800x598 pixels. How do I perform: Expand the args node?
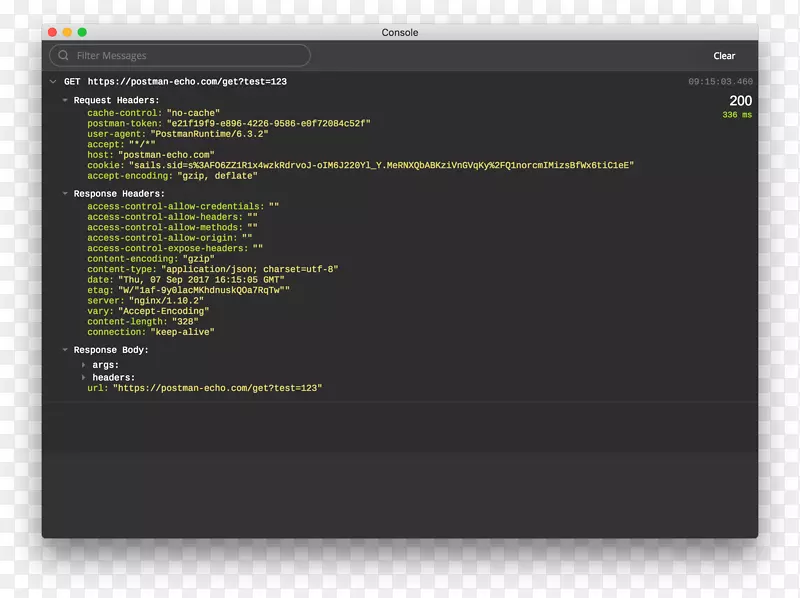tap(84, 364)
